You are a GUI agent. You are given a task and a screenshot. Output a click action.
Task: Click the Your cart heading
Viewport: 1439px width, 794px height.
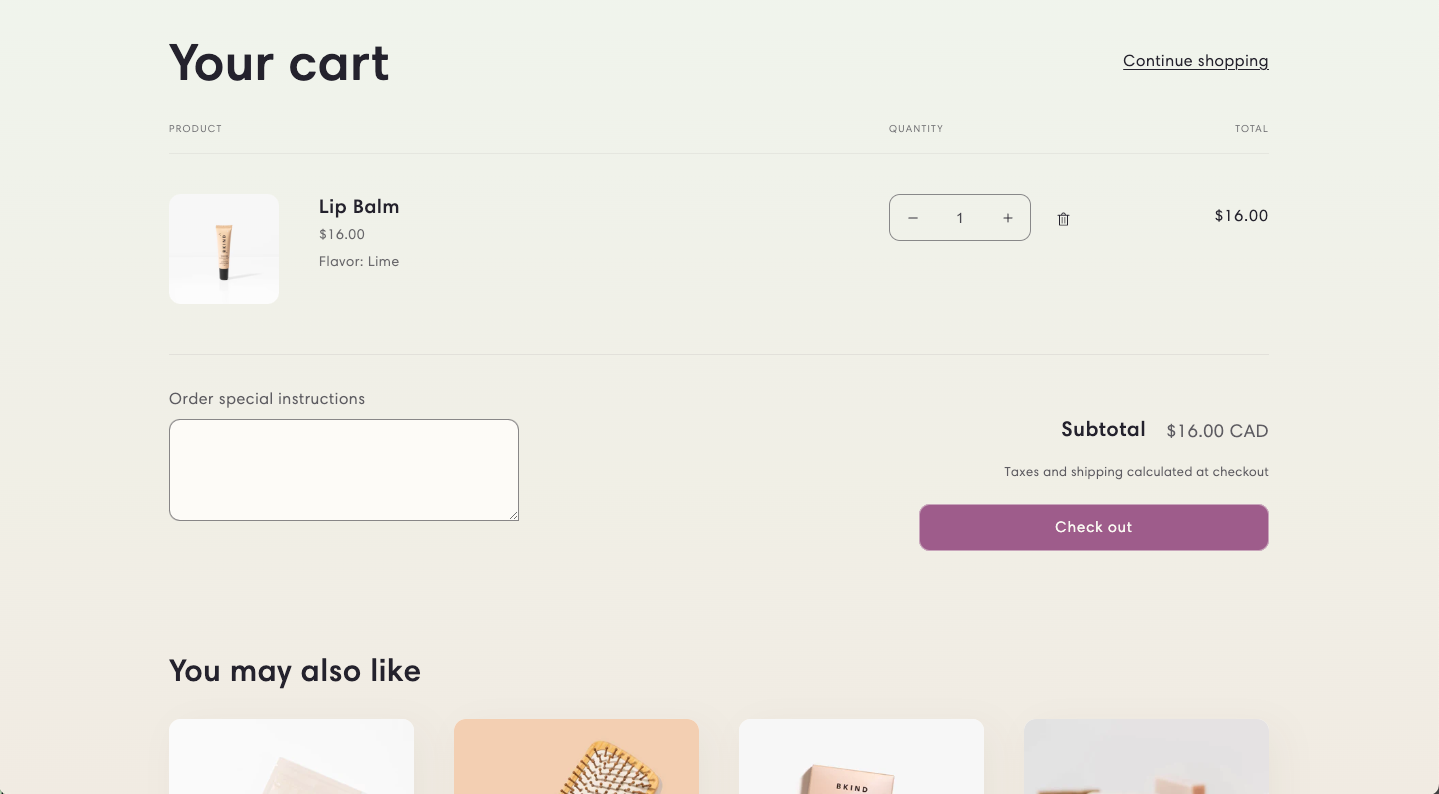[279, 63]
